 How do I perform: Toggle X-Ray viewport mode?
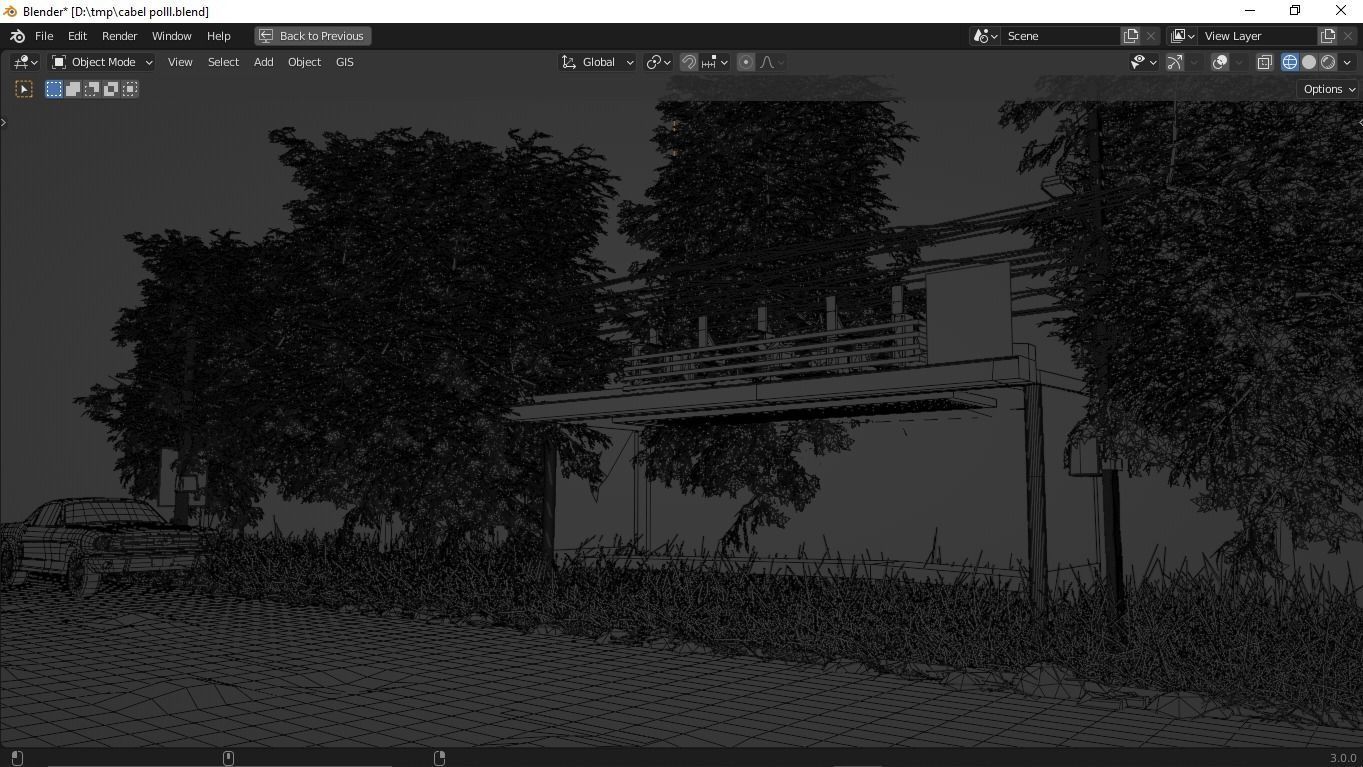(x=1266, y=61)
